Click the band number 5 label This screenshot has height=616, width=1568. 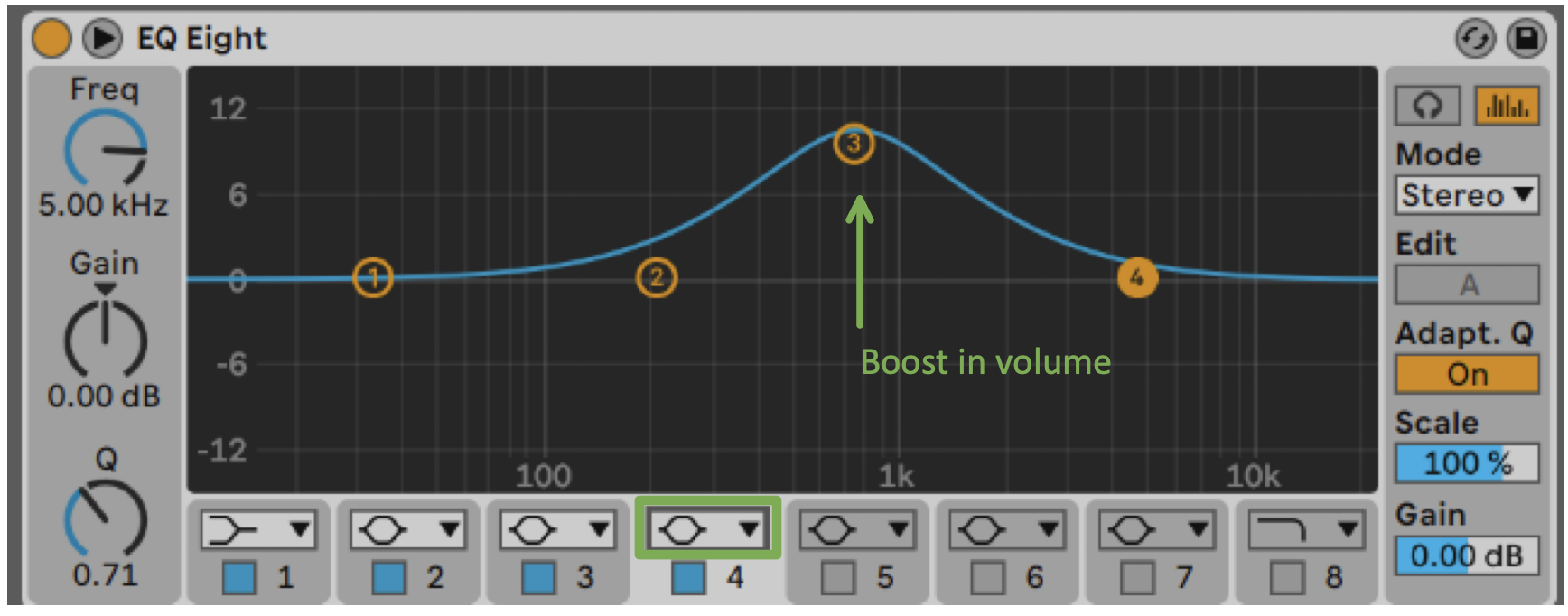tap(885, 577)
